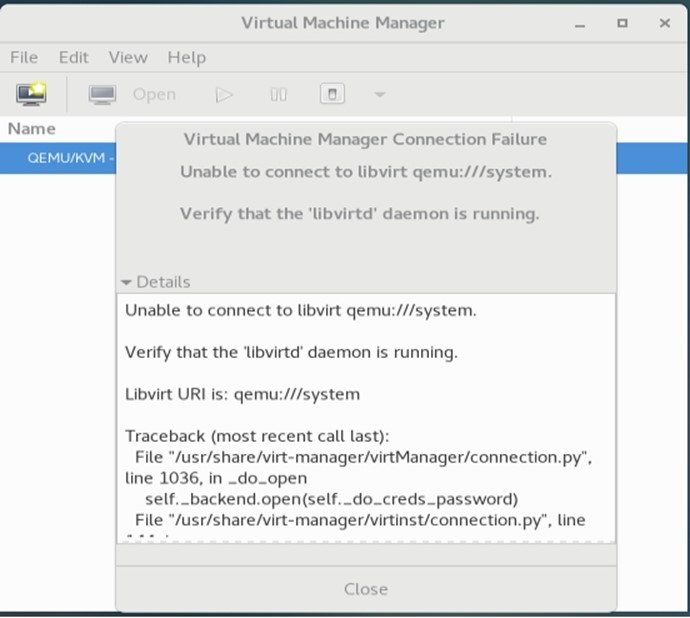Close the Virtual Machine Manager window
The width and height of the screenshot is (690, 618).
[661, 22]
